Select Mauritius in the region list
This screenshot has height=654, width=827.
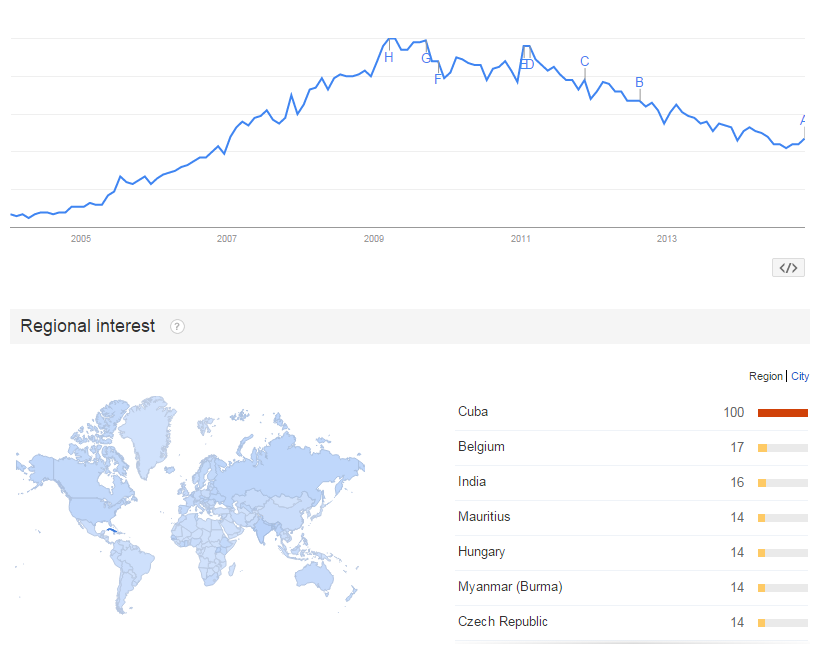pyautogui.click(x=484, y=516)
